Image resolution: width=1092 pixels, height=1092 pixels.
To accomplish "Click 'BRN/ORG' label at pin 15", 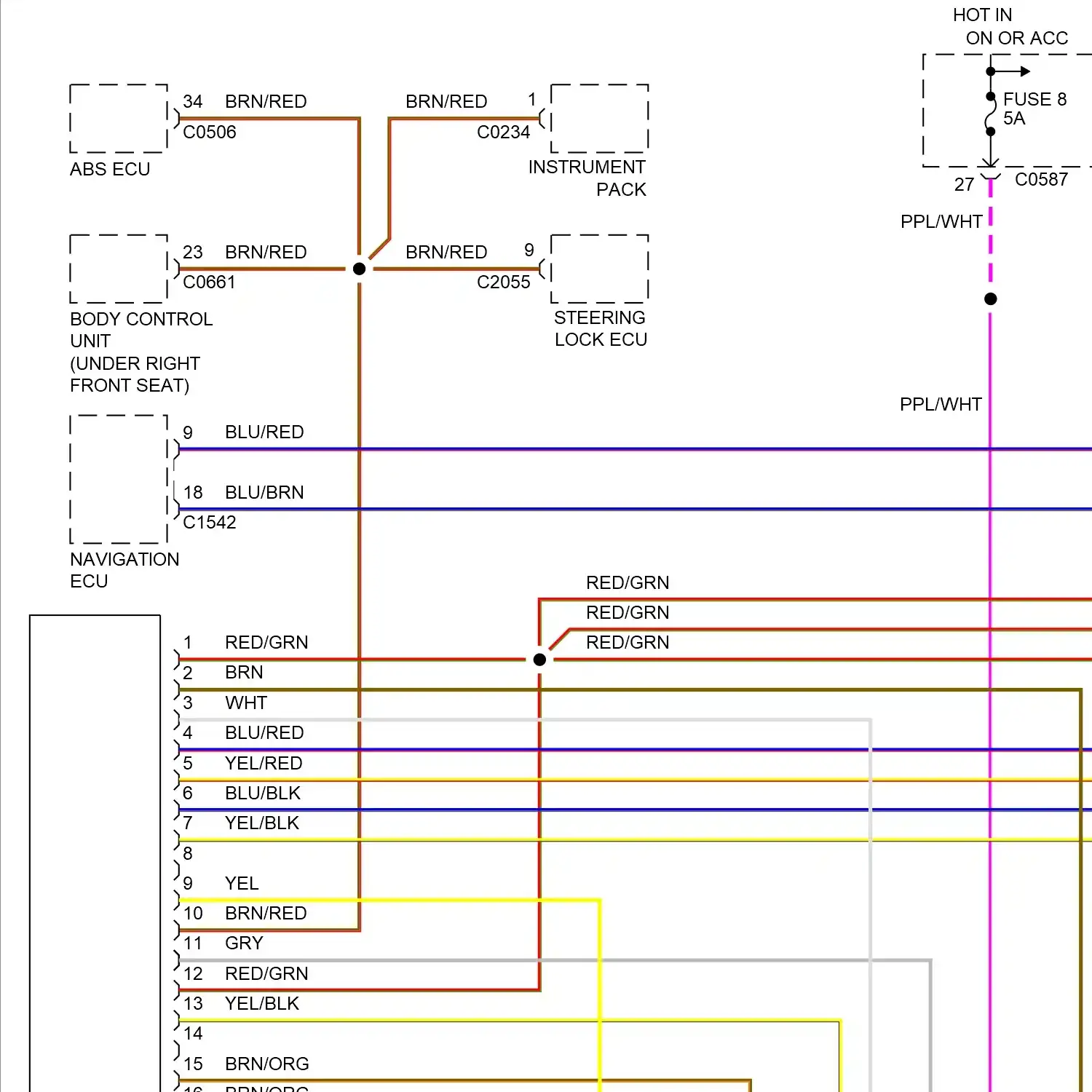I will [267, 1064].
